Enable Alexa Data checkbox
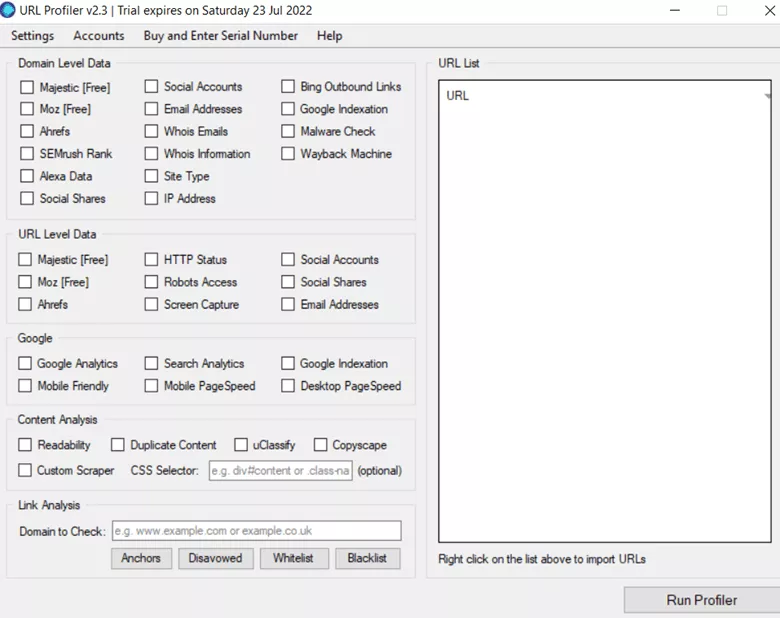Viewport: 780px width, 618px height. click(x=27, y=176)
